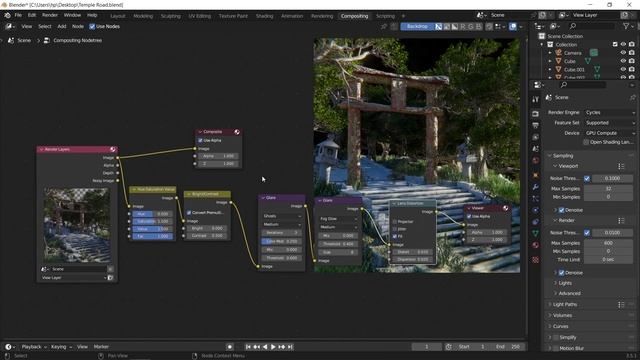Toggle the Fit checkbox on Lens Distortion node
Screen dimensions: 640x360
[x=395, y=236]
